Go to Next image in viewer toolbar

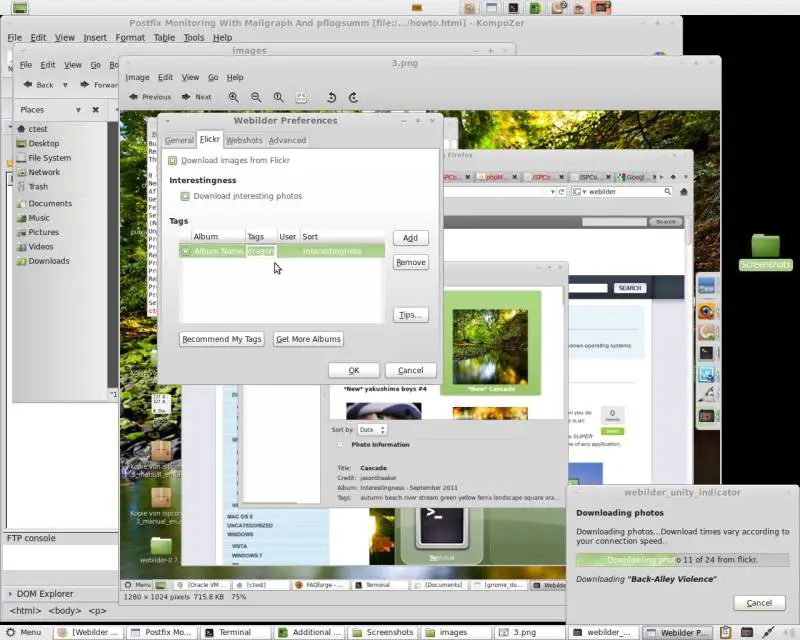(197, 97)
